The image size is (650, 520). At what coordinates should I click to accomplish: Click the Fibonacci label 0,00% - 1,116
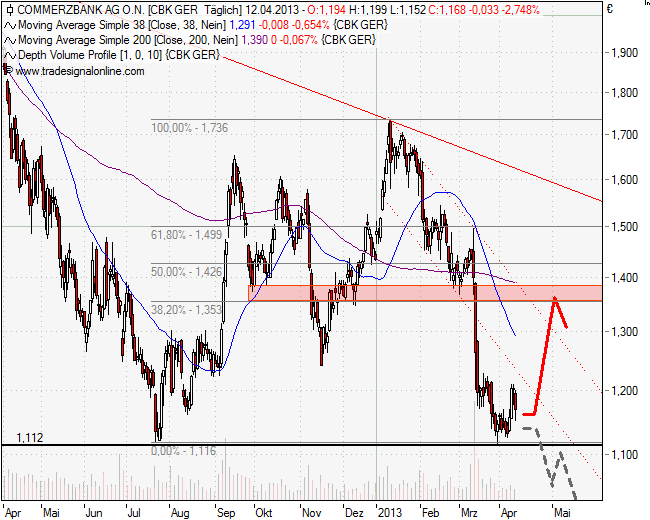pyautogui.click(x=184, y=451)
